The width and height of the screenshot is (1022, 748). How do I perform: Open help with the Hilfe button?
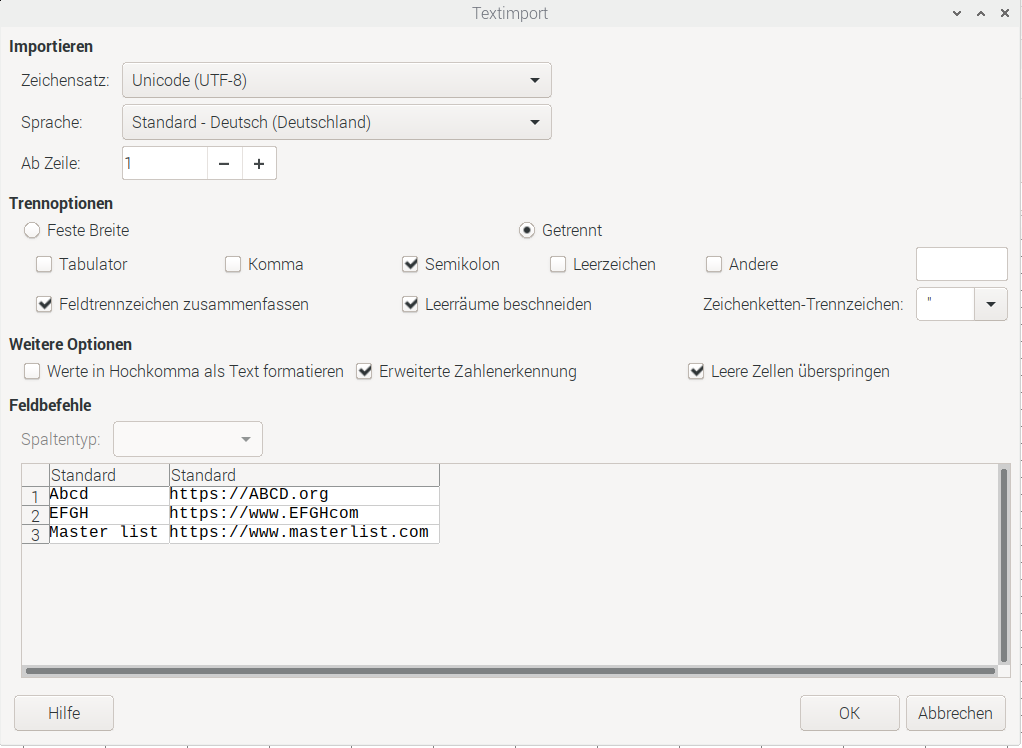[64, 713]
